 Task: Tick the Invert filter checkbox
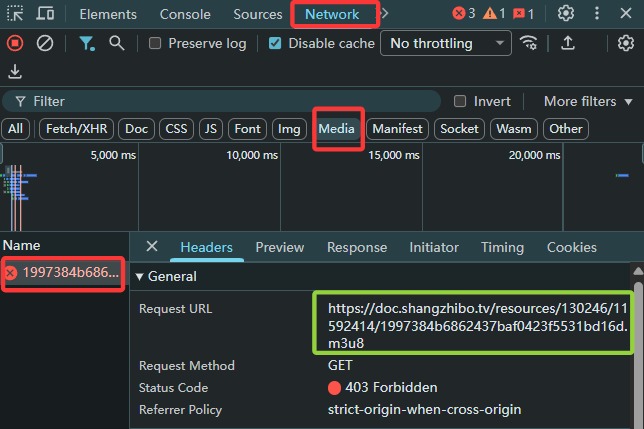[460, 101]
